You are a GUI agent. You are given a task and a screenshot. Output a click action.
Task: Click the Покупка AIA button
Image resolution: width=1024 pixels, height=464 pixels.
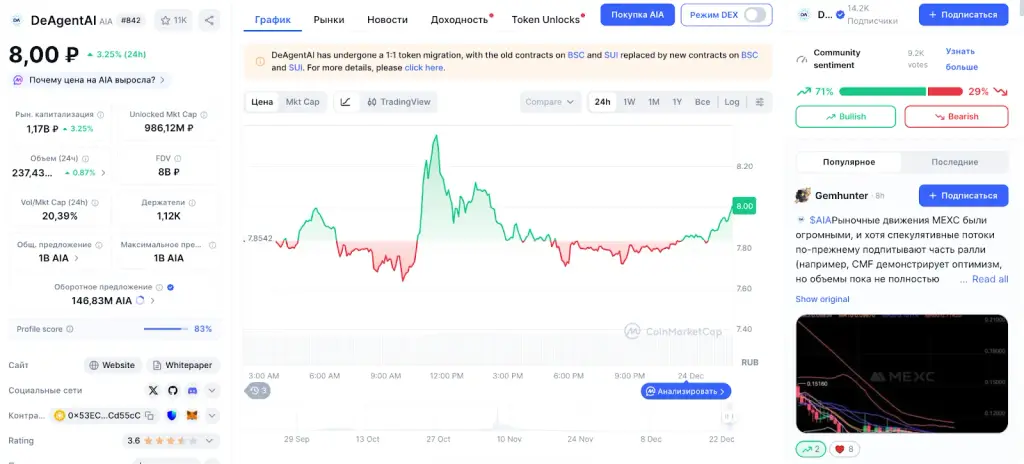click(637, 15)
